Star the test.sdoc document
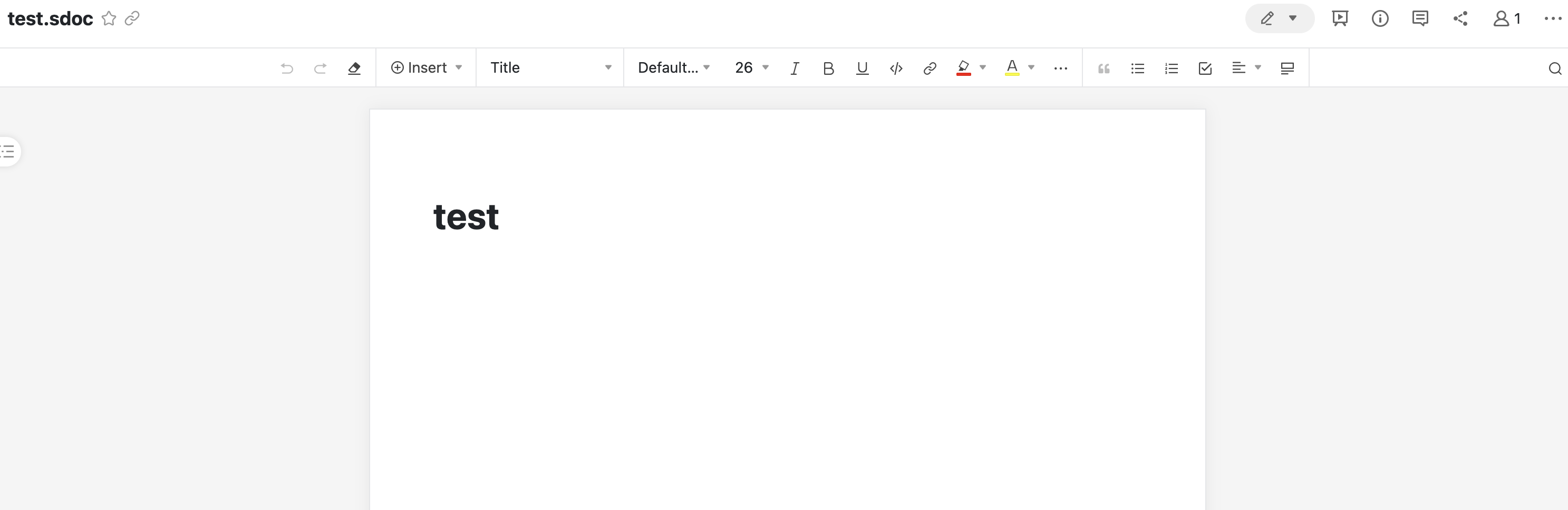 point(109,19)
